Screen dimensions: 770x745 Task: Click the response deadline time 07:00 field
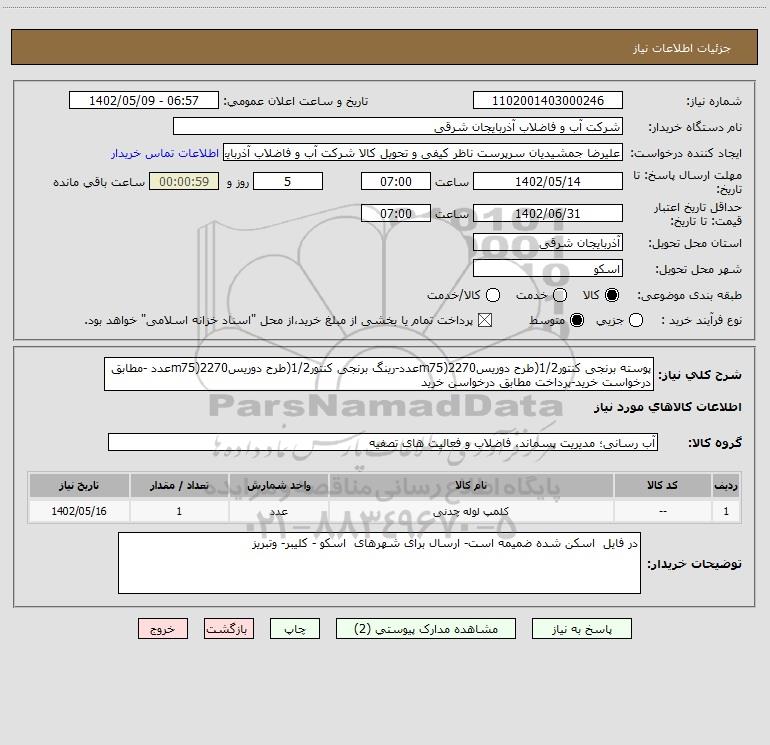[396, 181]
